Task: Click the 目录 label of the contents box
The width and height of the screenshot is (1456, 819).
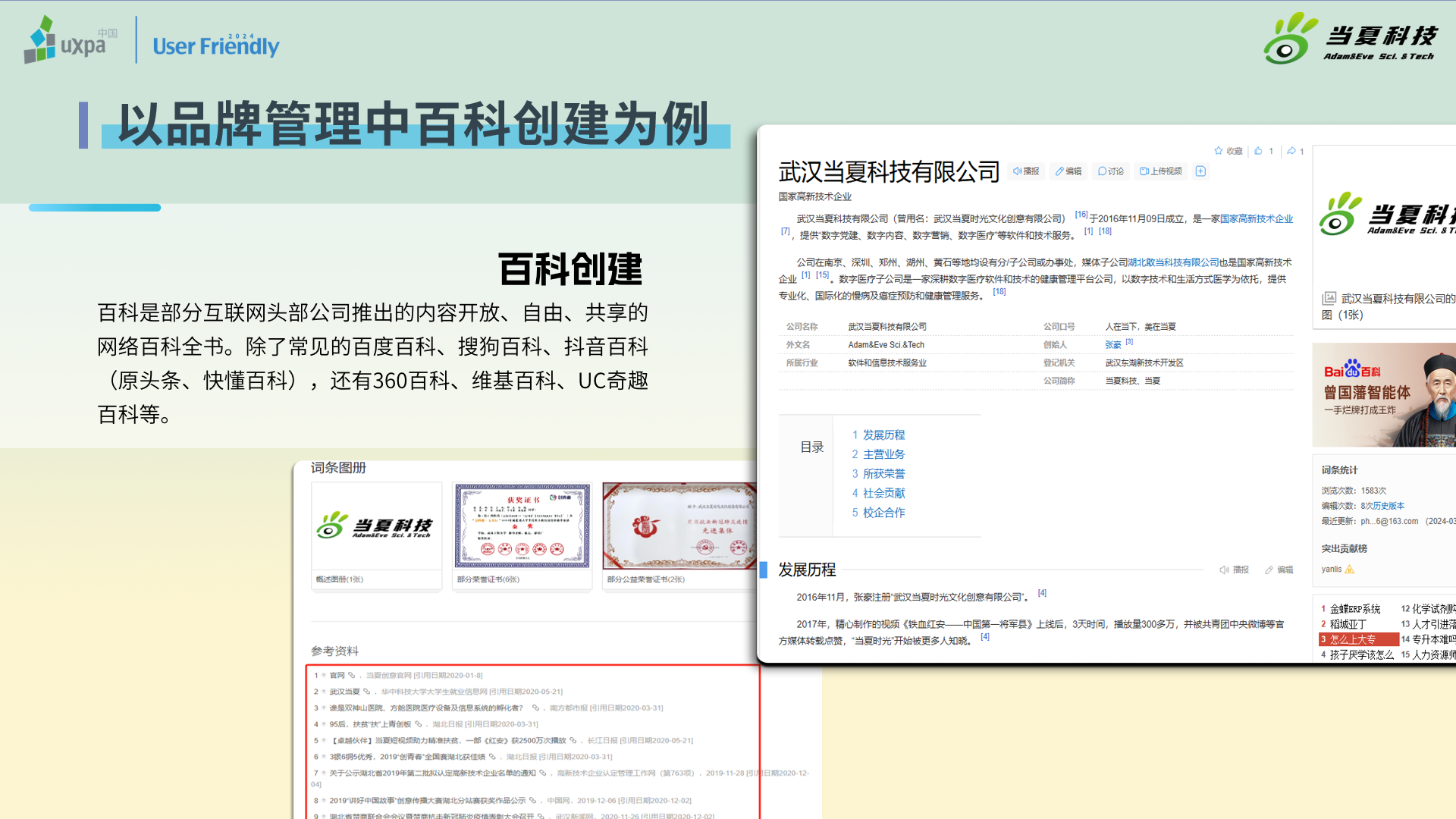Action: [811, 447]
